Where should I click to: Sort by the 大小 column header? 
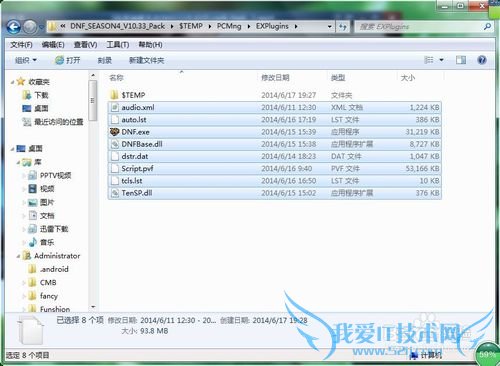click(x=407, y=78)
